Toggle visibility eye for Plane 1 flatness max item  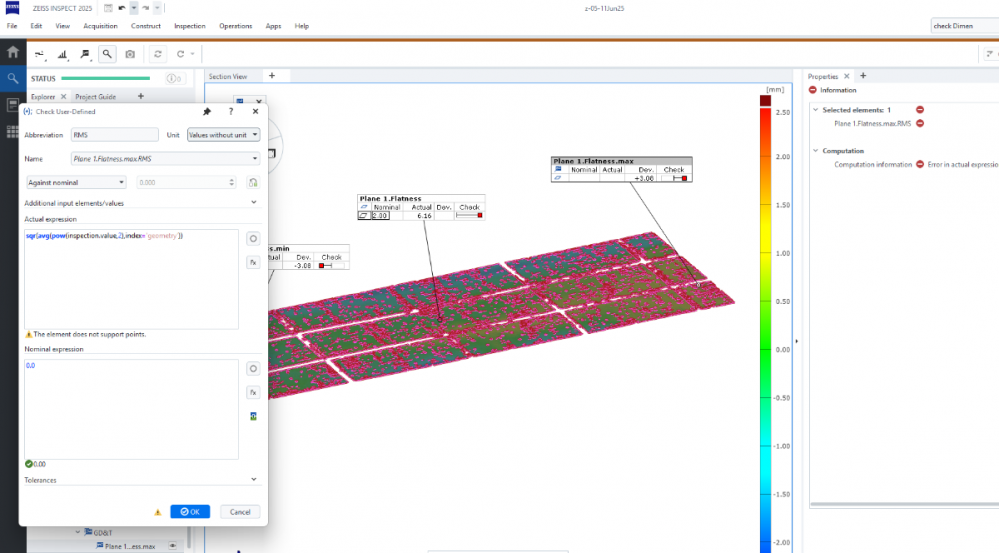click(x=173, y=546)
